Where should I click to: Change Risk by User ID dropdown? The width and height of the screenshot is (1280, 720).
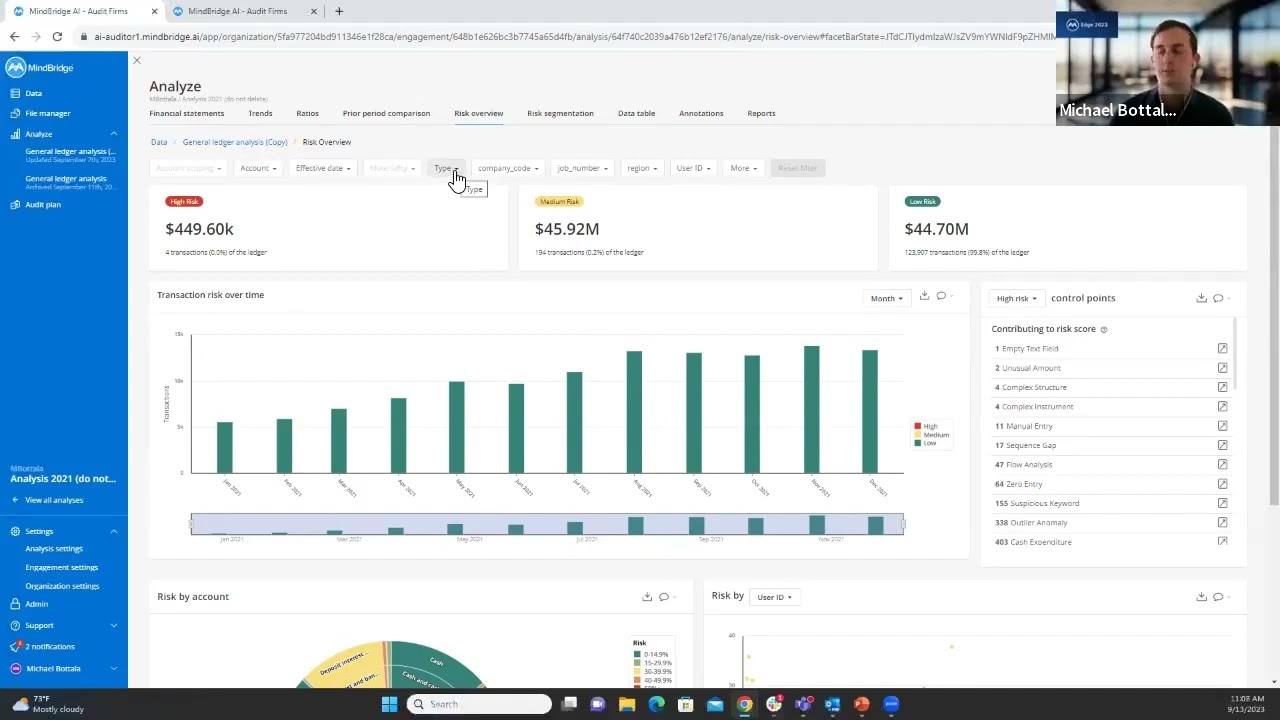(x=774, y=597)
